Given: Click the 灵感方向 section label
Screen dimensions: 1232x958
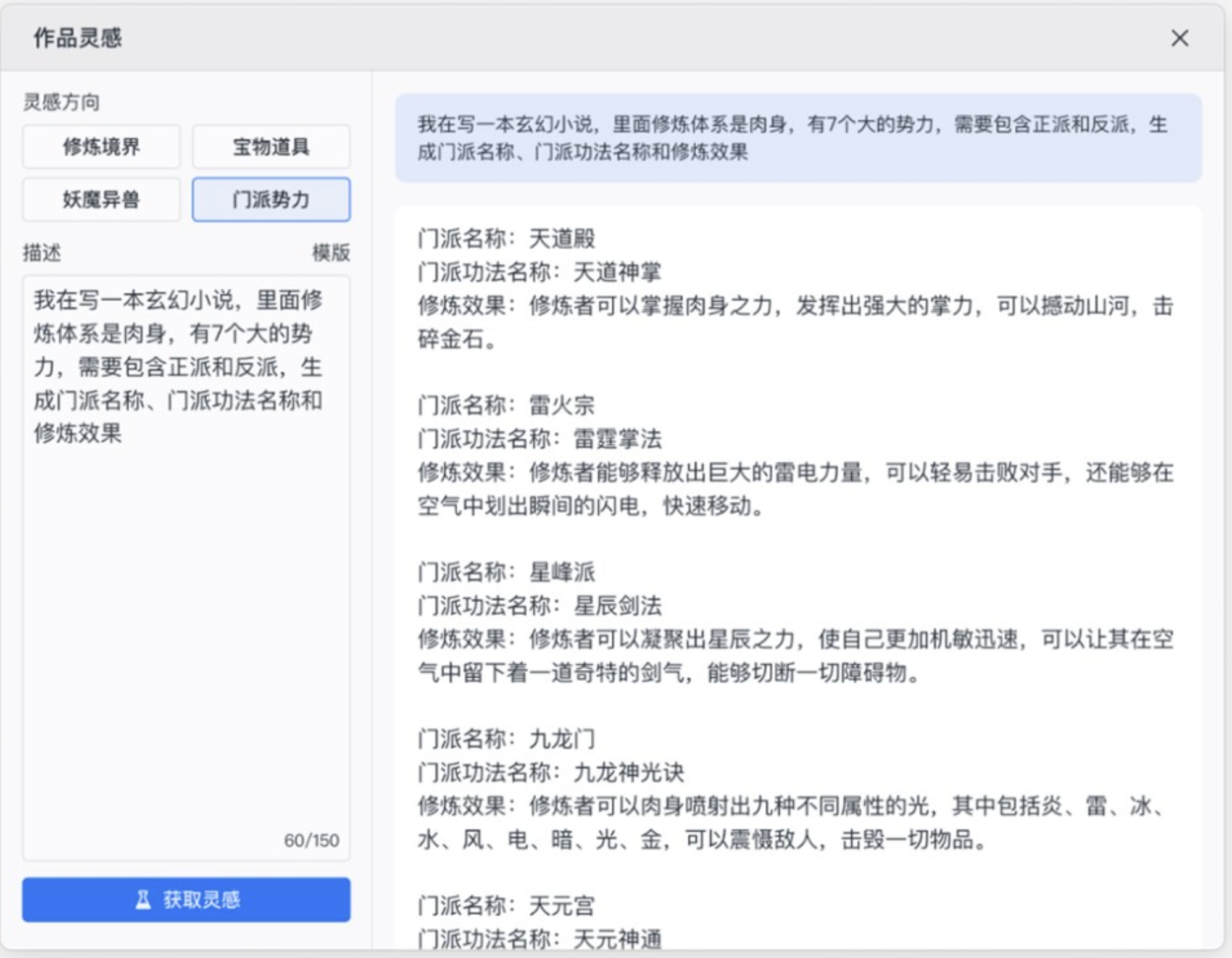Looking at the screenshot, I should point(61,102).
